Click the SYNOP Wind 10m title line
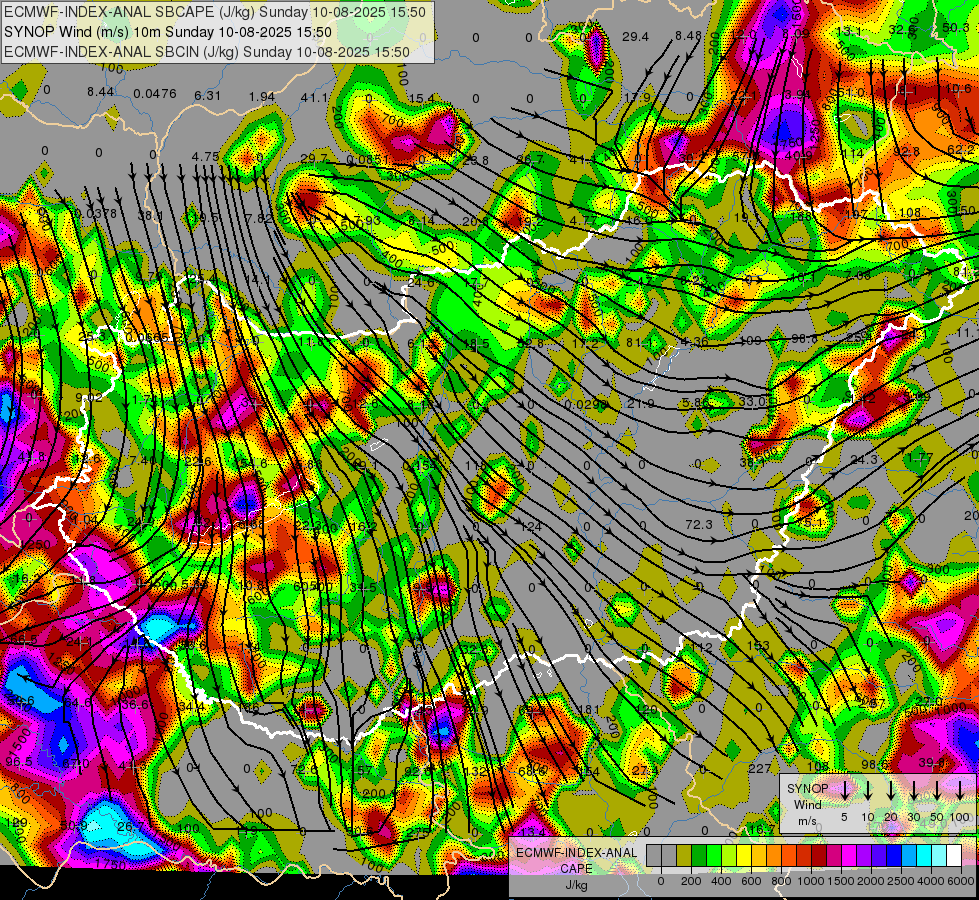The width and height of the screenshot is (979, 900). 167,32
